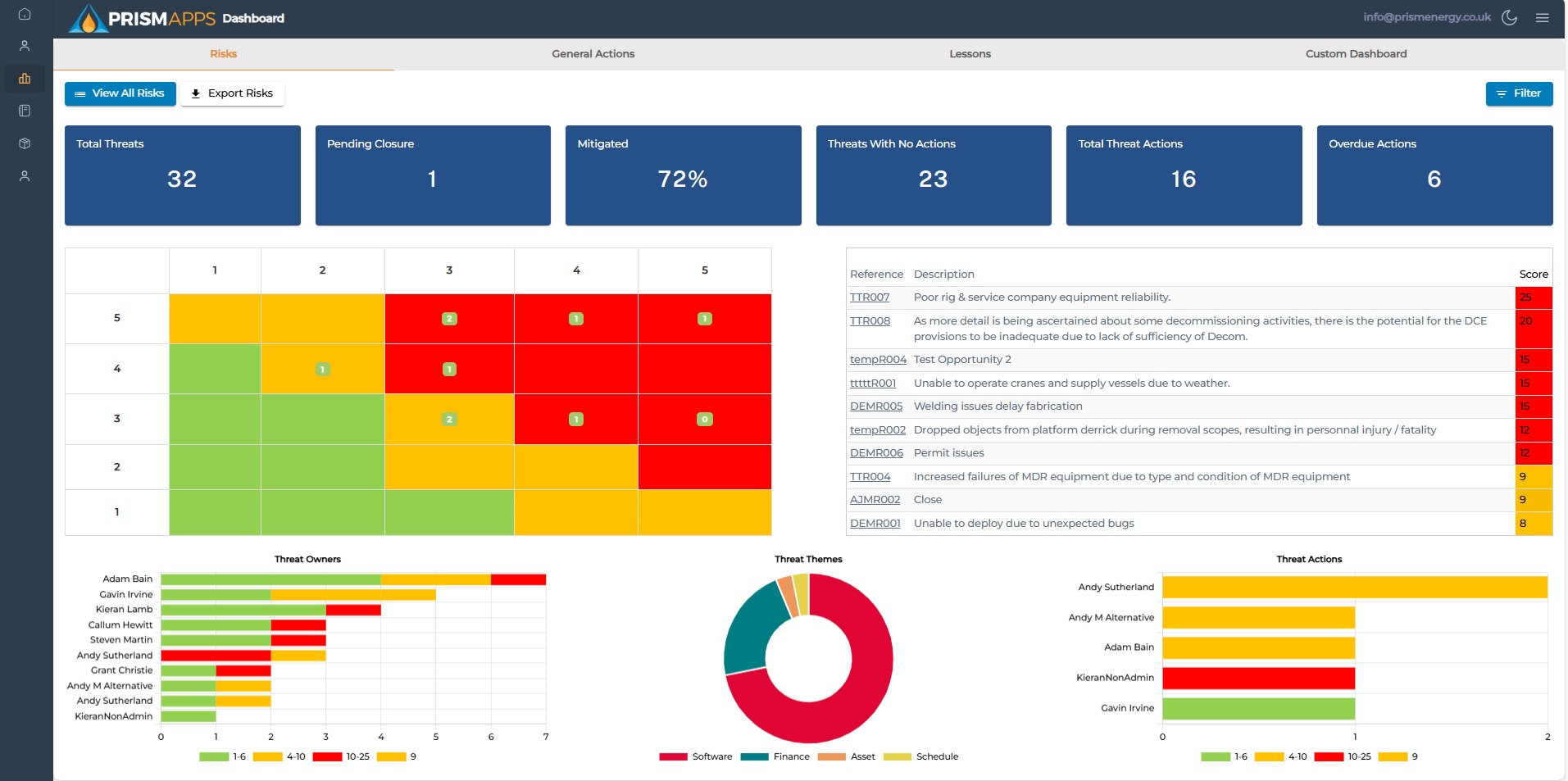
Task: Open the TTR007 risk reference link
Action: point(869,297)
